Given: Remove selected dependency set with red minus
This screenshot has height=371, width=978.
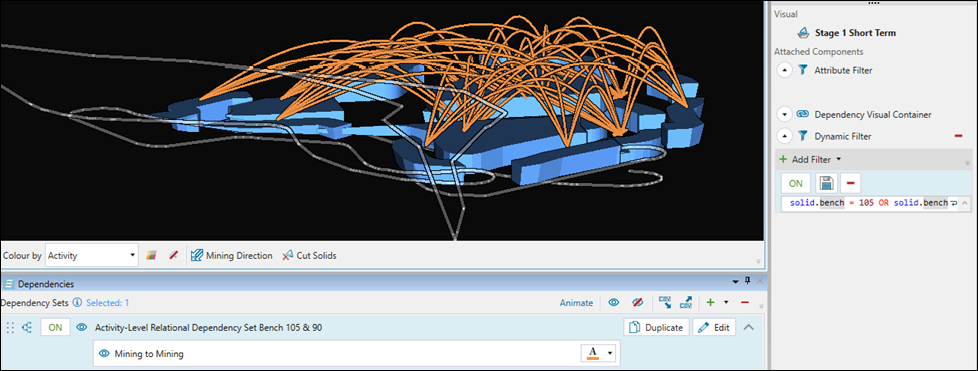Looking at the screenshot, I should click(x=745, y=302).
